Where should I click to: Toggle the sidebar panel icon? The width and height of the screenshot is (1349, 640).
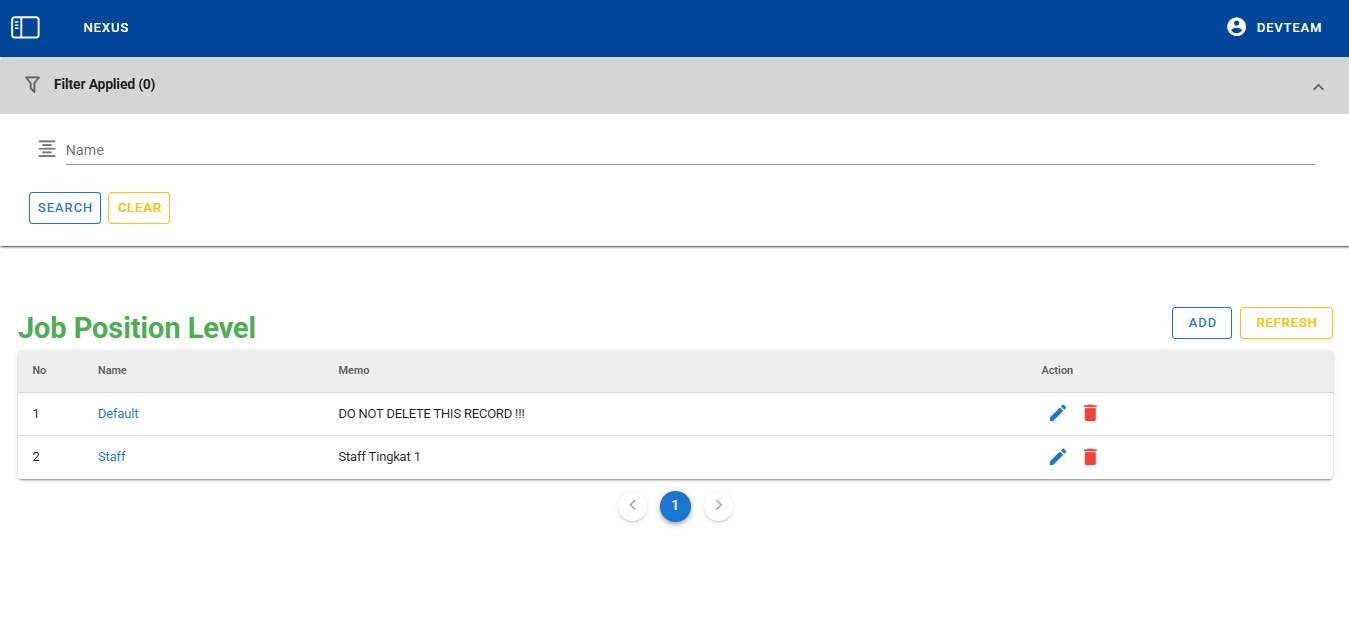click(25, 28)
